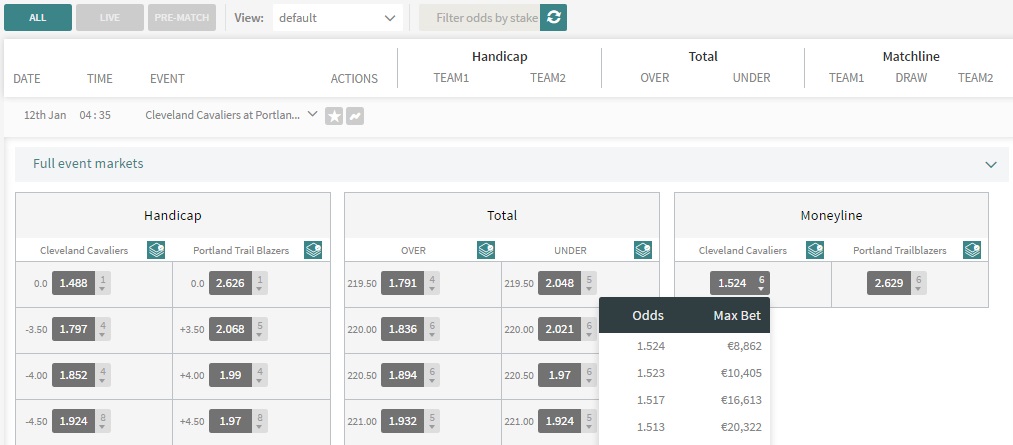Click the Matchline column group header

[911, 57]
